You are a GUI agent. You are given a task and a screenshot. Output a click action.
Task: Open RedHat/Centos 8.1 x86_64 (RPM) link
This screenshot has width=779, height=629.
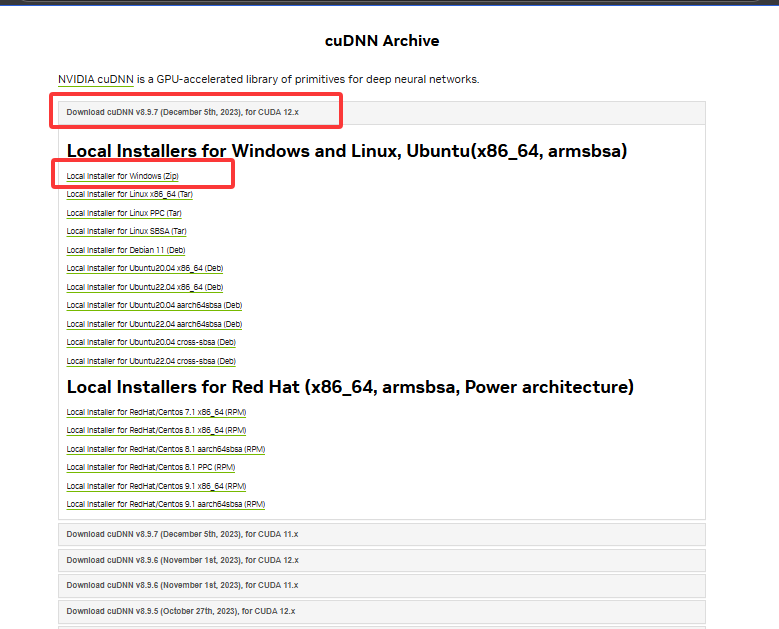click(x=156, y=430)
